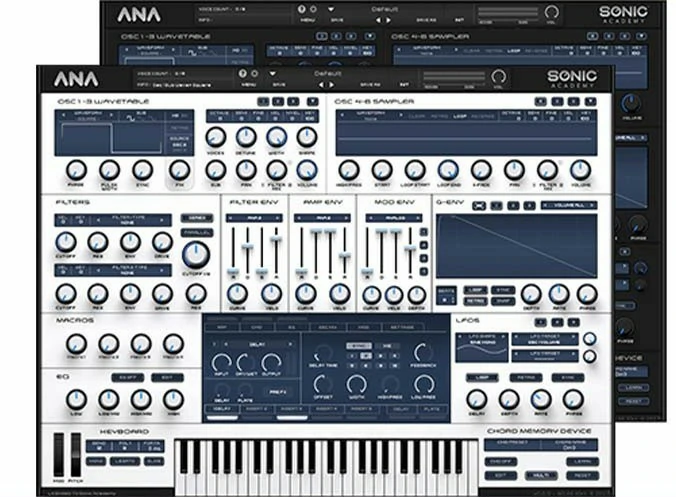Step to previous LFO shape arrow
This screenshot has width=676, height=497.
click(460, 336)
